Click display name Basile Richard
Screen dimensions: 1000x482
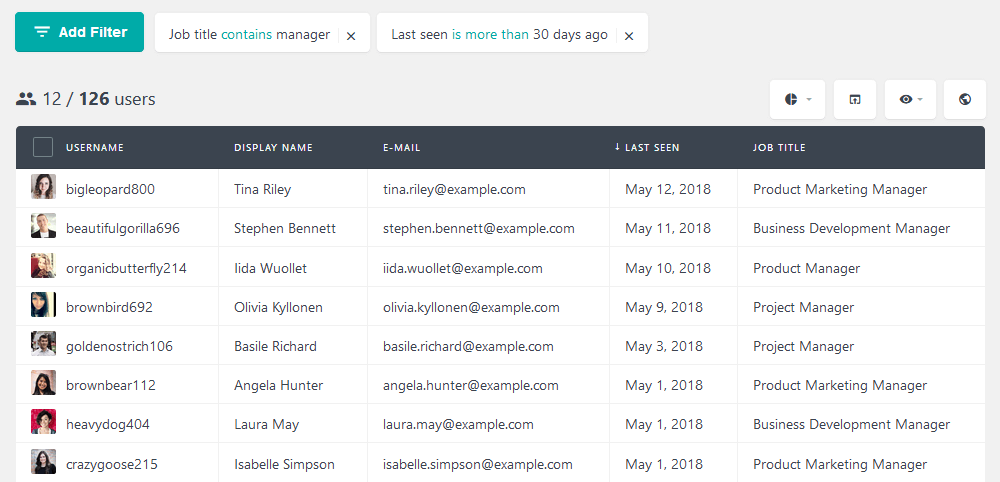[x=276, y=346]
